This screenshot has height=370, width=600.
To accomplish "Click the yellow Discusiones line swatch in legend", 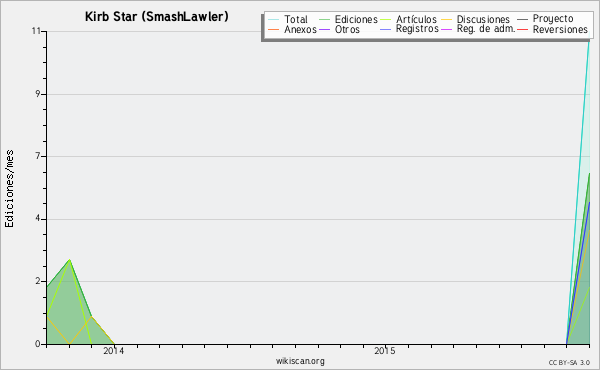I will pyautogui.click(x=447, y=19).
